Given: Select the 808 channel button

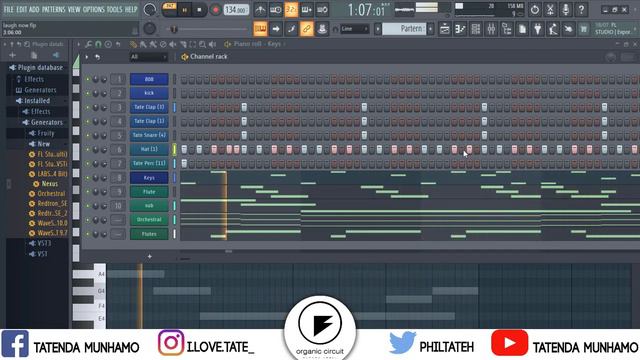Looking at the screenshot, I should pos(149,79).
